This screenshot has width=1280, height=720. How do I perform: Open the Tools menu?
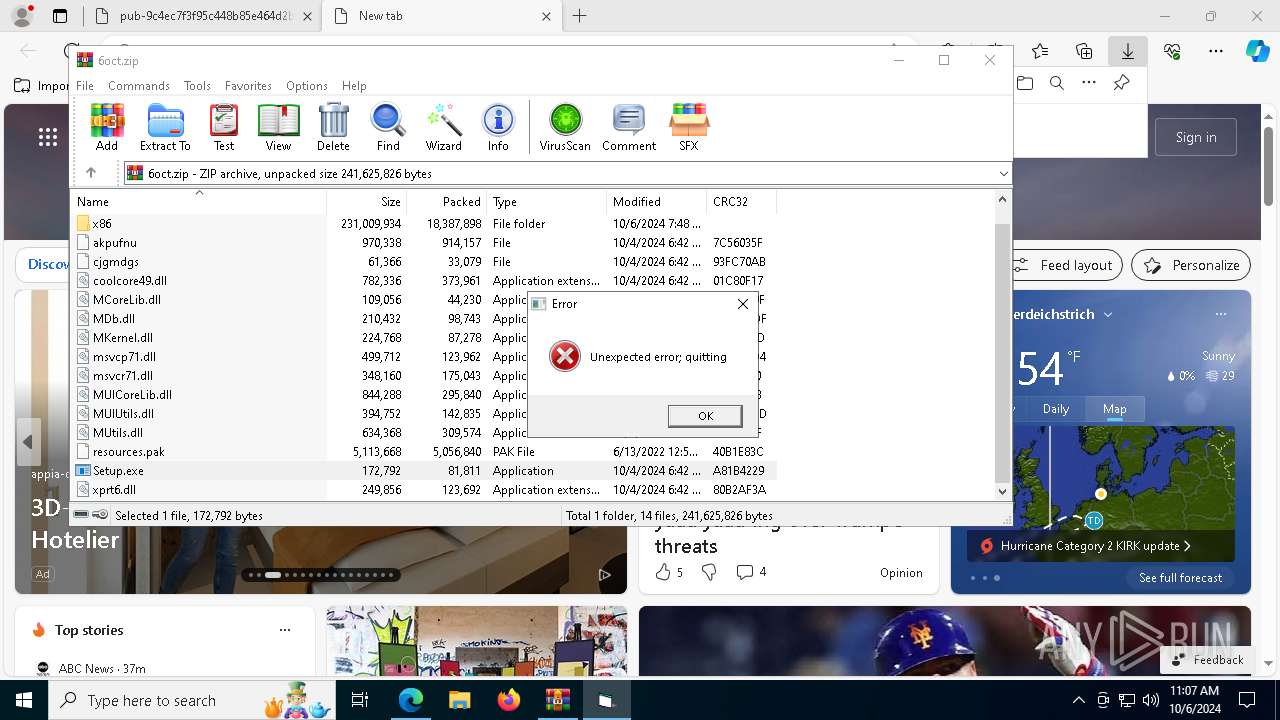click(197, 86)
